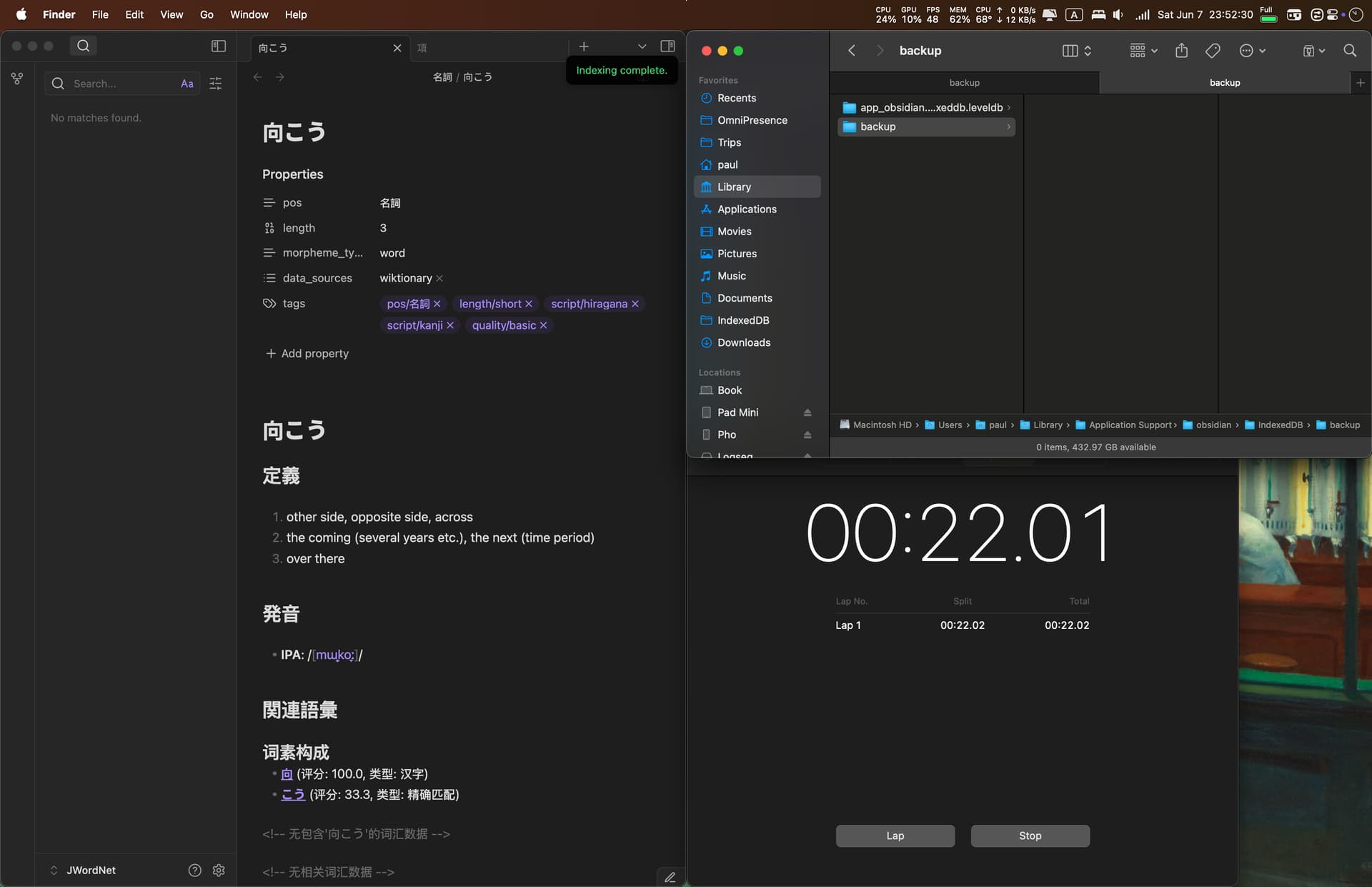Click Obsidian search input field
Image resolution: width=1372 pixels, height=887 pixels.
point(123,84)
